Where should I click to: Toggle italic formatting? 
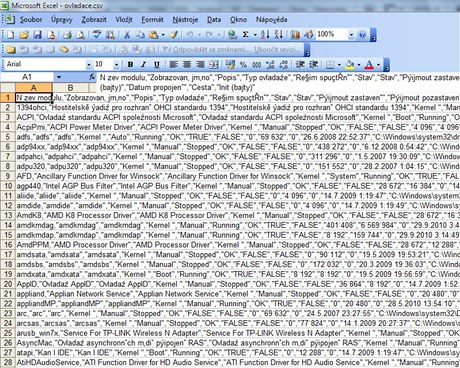tap(144, 64)
